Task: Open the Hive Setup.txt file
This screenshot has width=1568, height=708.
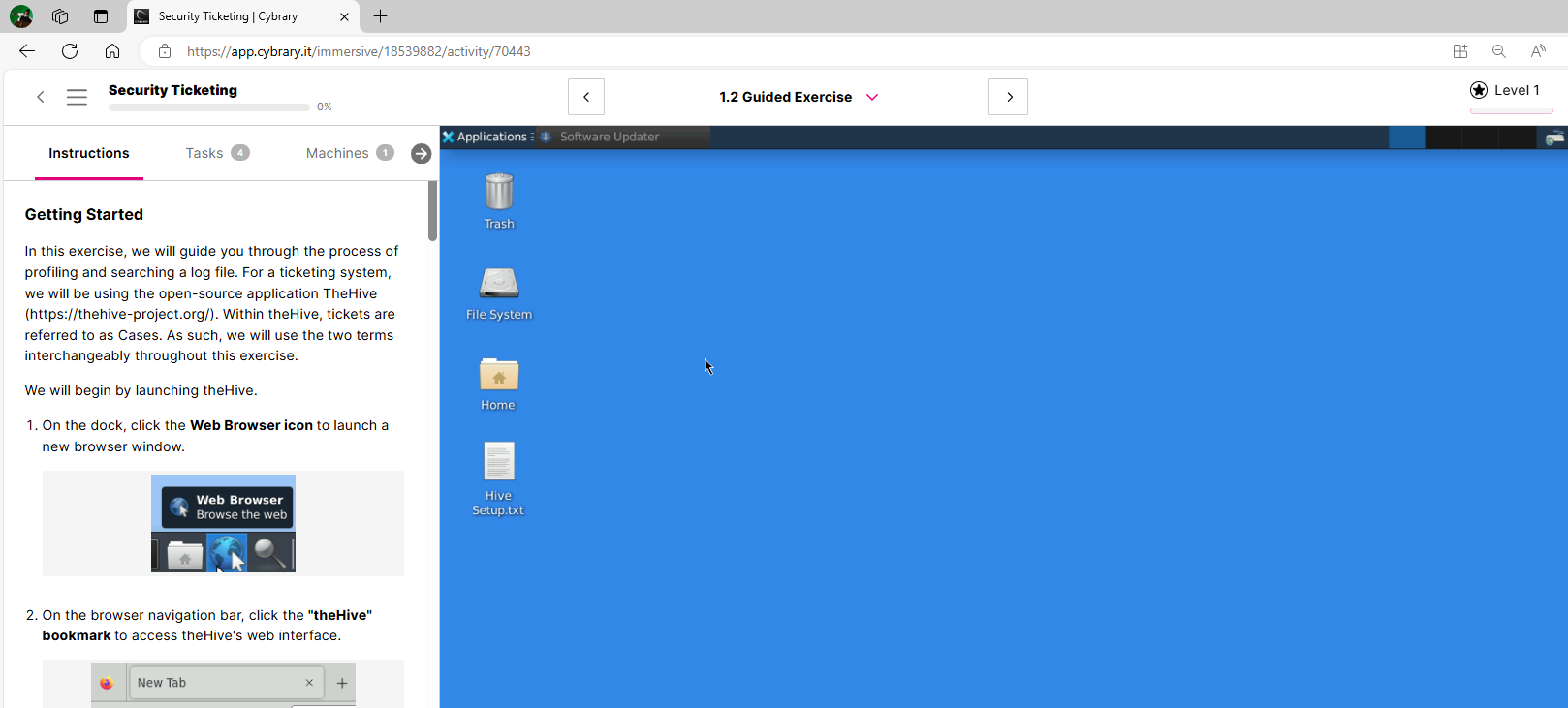Action: 499,463
